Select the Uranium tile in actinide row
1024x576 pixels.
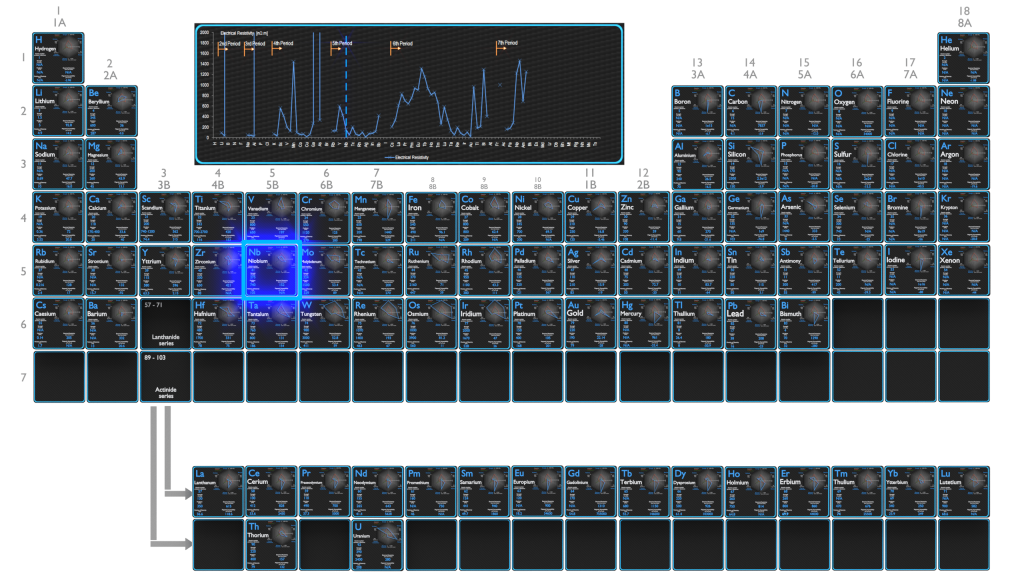[x=377, y=545]
